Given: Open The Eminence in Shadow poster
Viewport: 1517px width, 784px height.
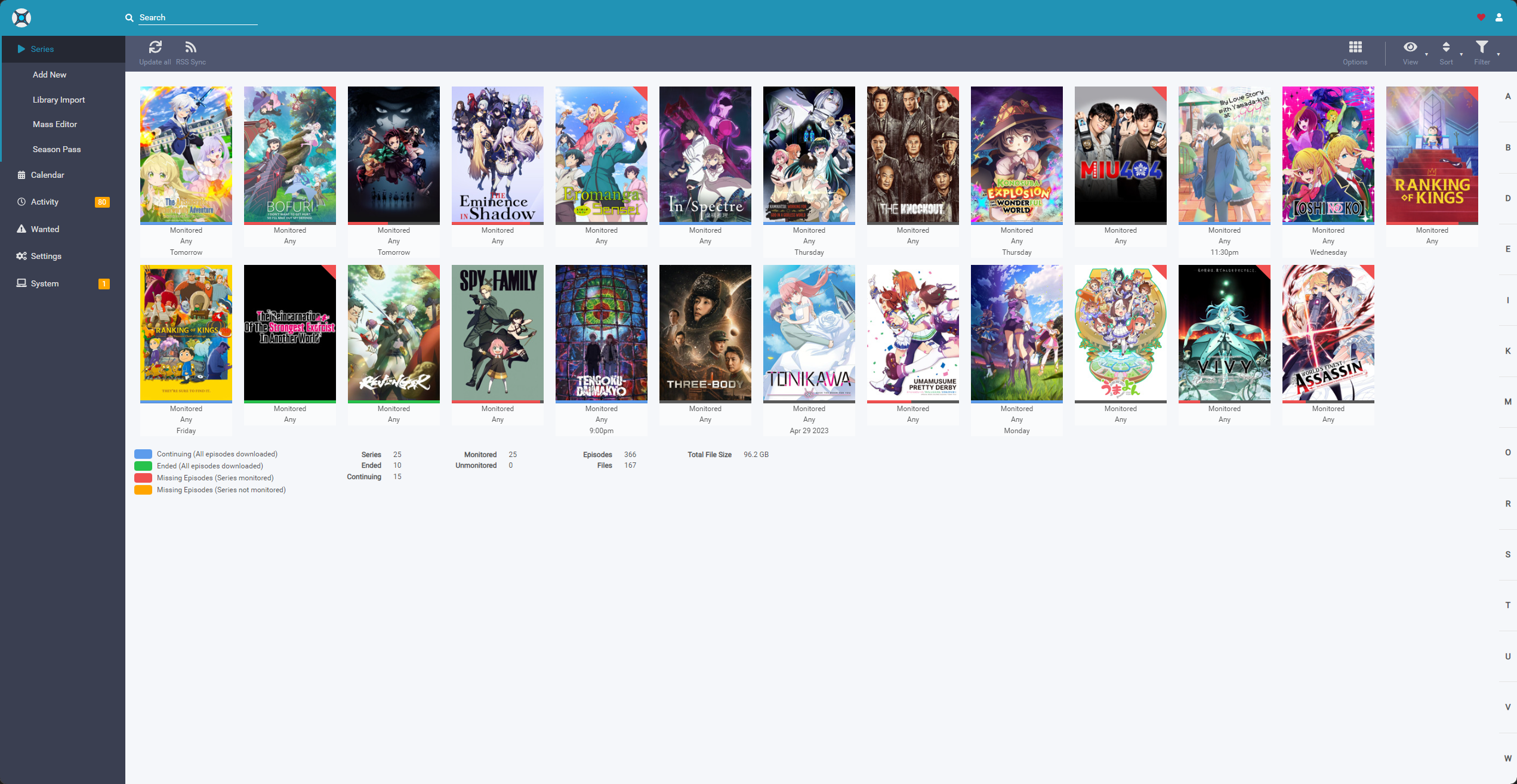Looking at the screenshot, I should pos(498,155).
